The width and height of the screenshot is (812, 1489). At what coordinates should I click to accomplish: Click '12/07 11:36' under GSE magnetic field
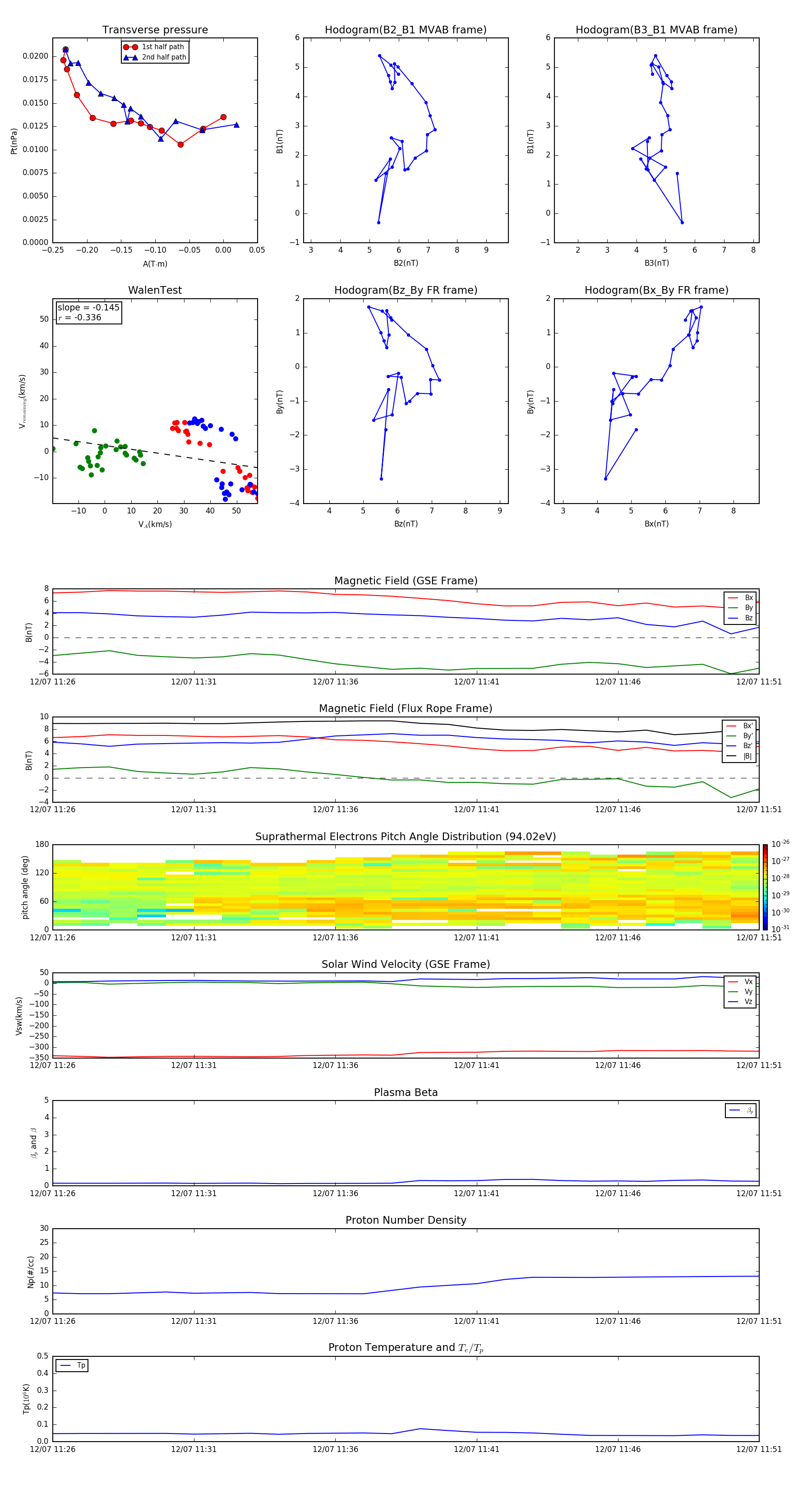335,682
